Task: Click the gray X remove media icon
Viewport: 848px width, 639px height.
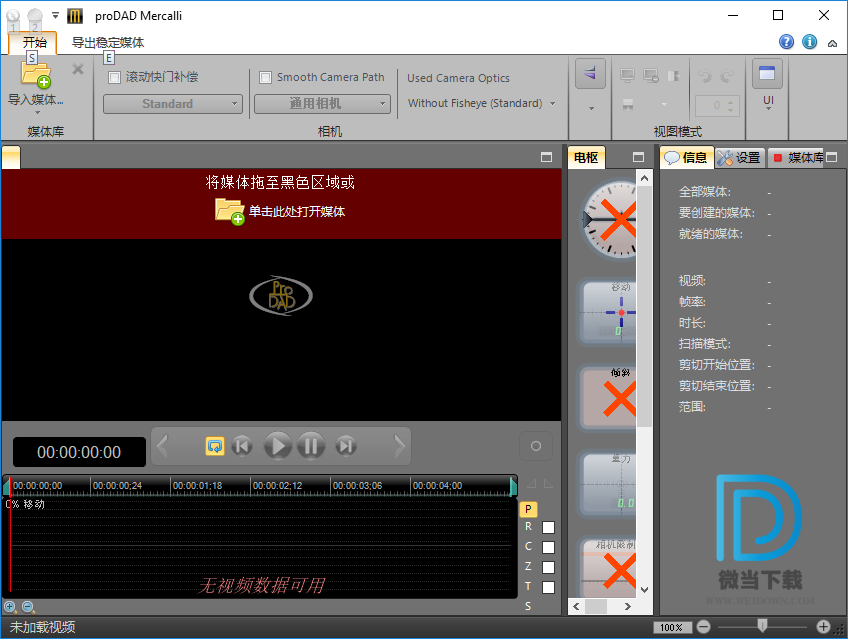Action: pos(78,69)
